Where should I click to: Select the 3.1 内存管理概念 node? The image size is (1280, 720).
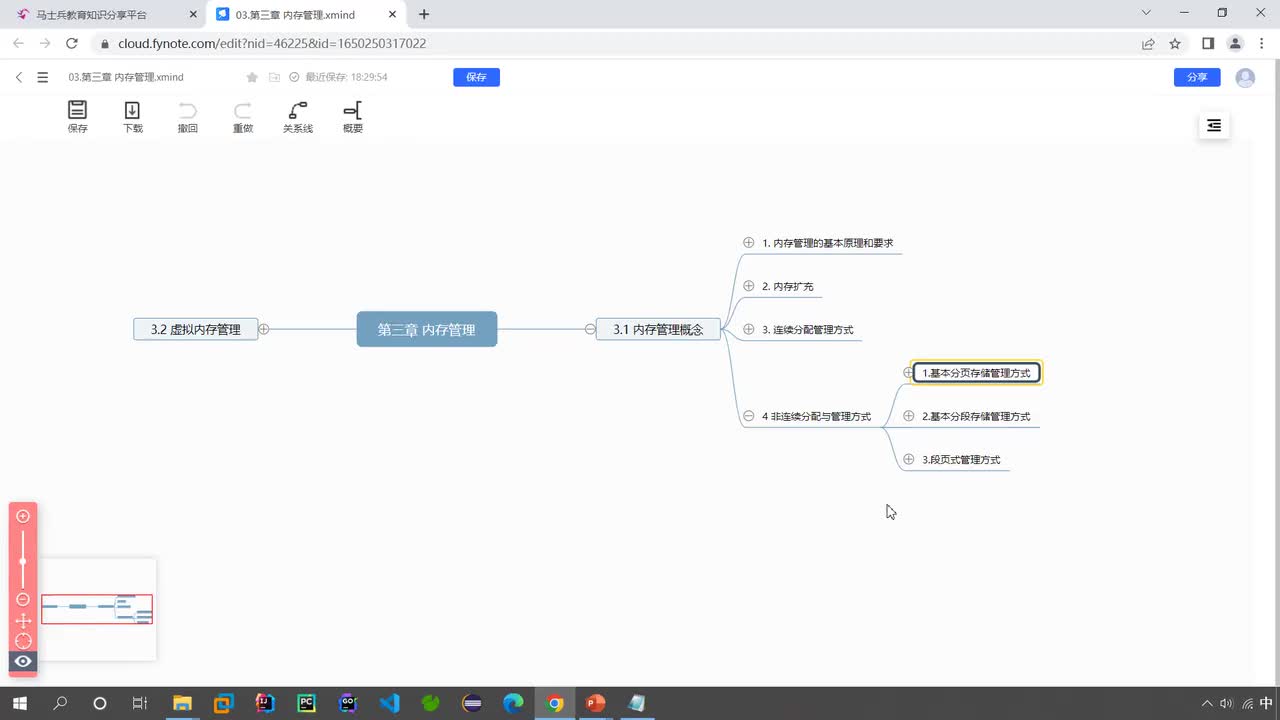[658, 329]
